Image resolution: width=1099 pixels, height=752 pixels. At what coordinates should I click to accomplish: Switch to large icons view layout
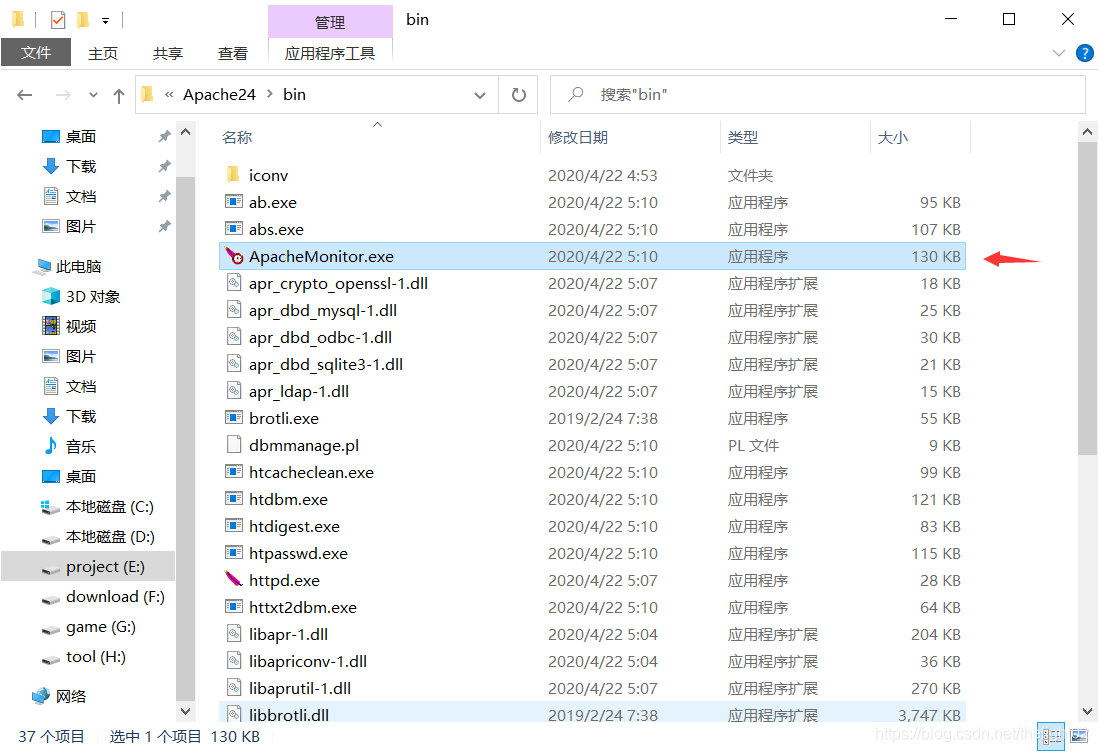pos(1079,737)
